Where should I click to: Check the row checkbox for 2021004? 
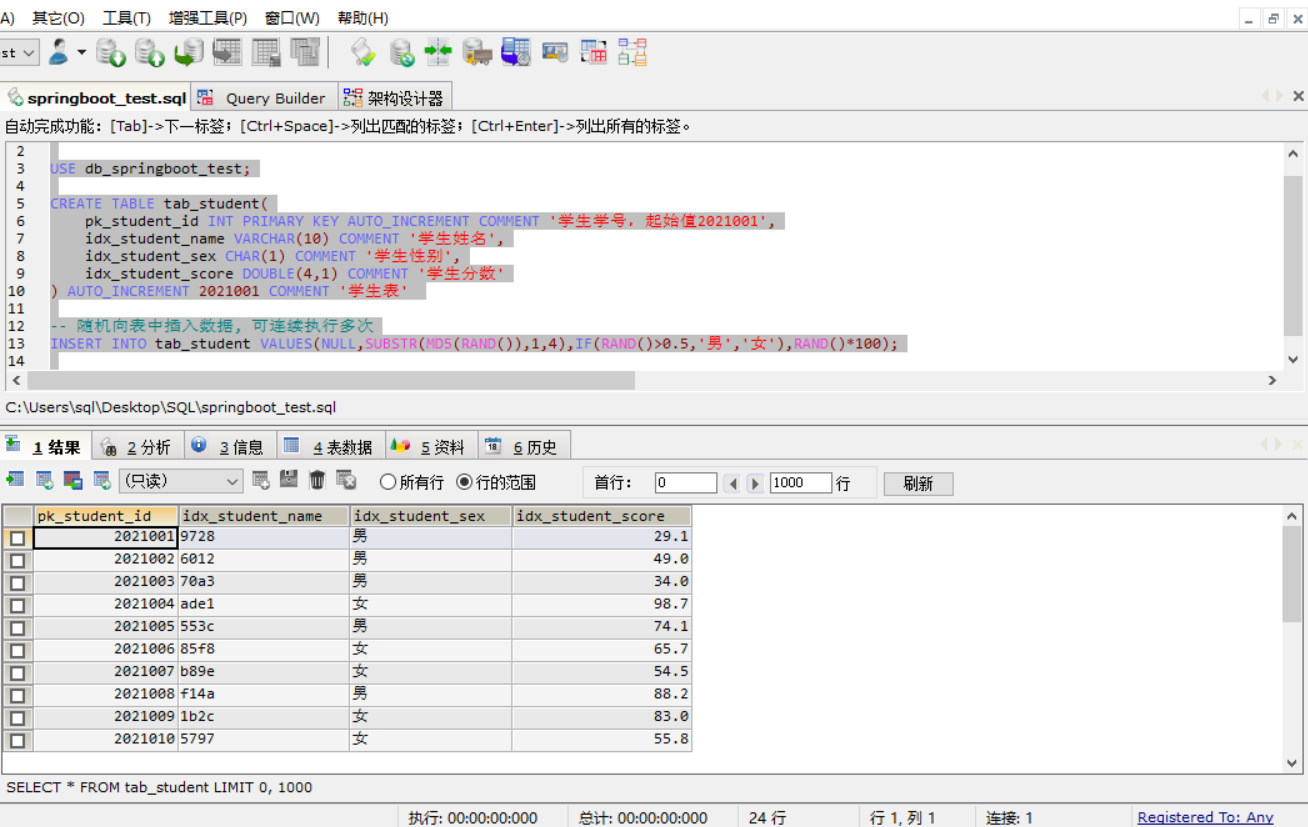point(17,605)
